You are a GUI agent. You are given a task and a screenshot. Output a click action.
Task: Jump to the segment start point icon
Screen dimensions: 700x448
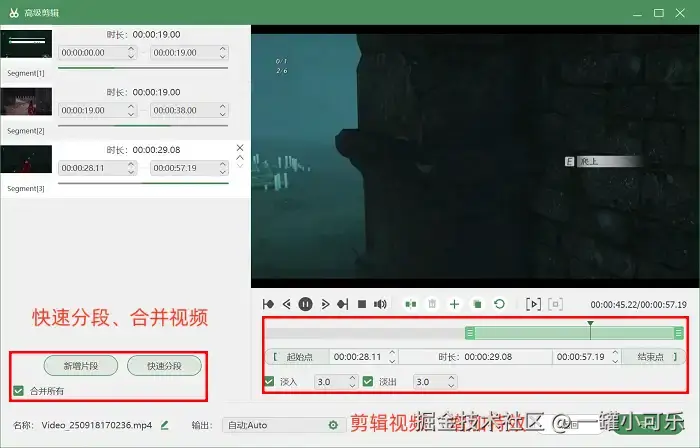(268, 304)
